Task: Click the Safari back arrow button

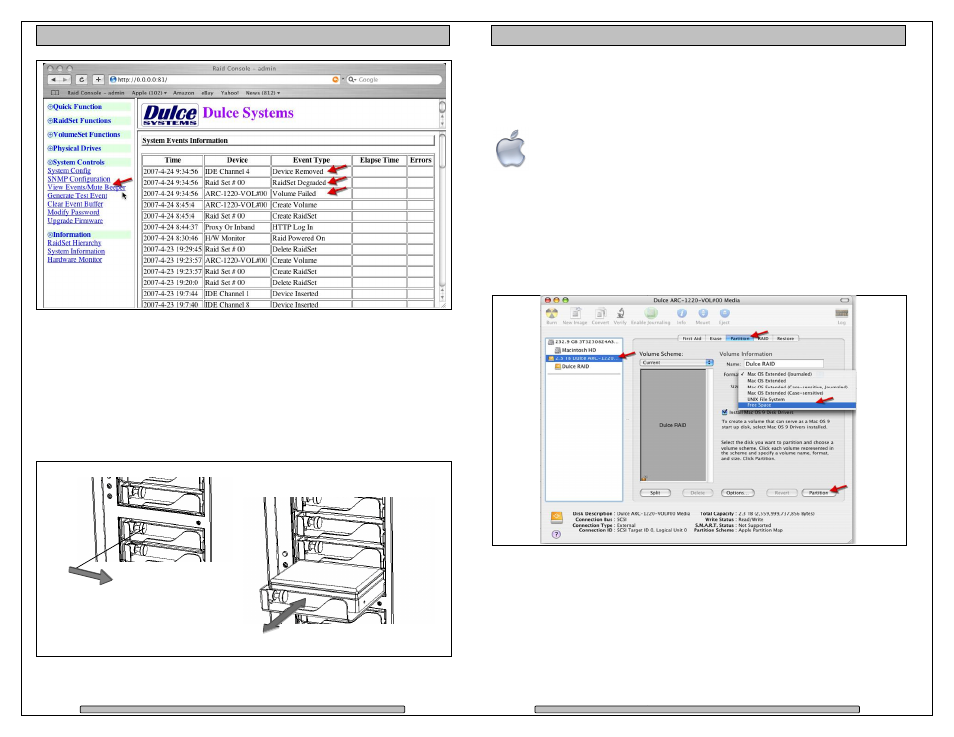Action: click(x=54, y=80)
